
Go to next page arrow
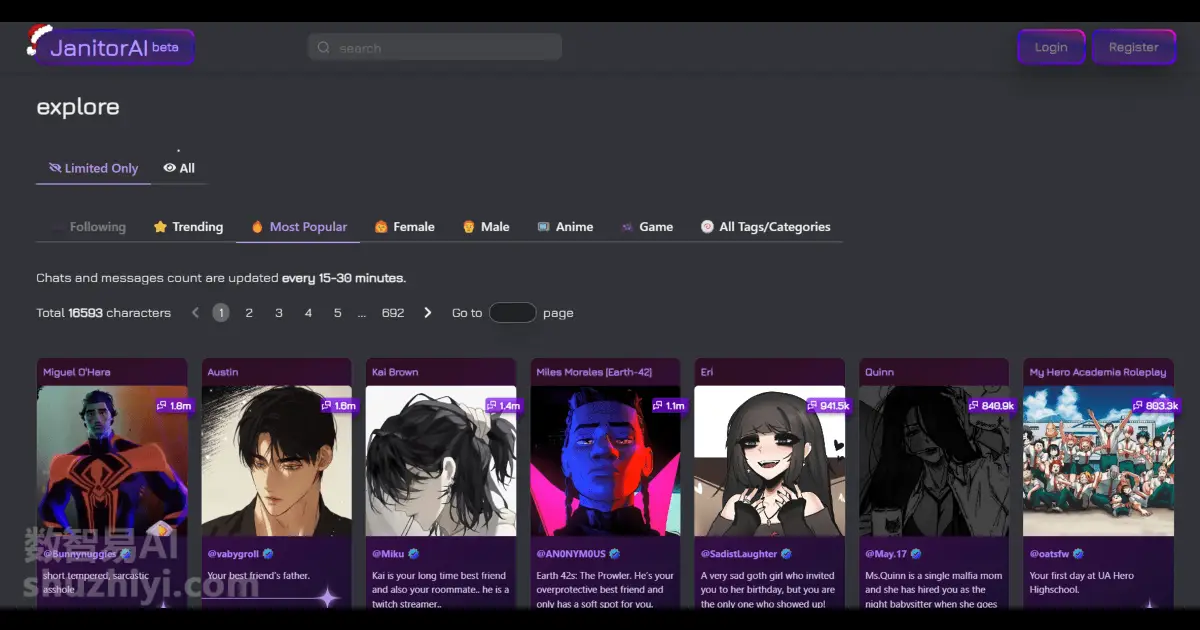(427, 313)
